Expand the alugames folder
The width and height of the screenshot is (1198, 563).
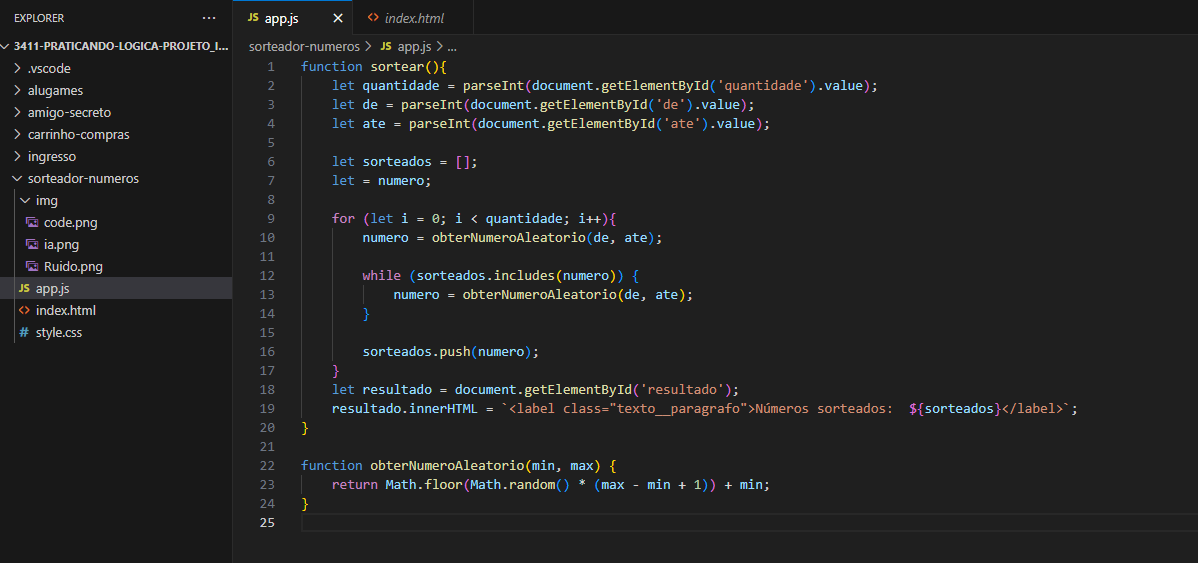pyautogui.click(x=16, y=91)
